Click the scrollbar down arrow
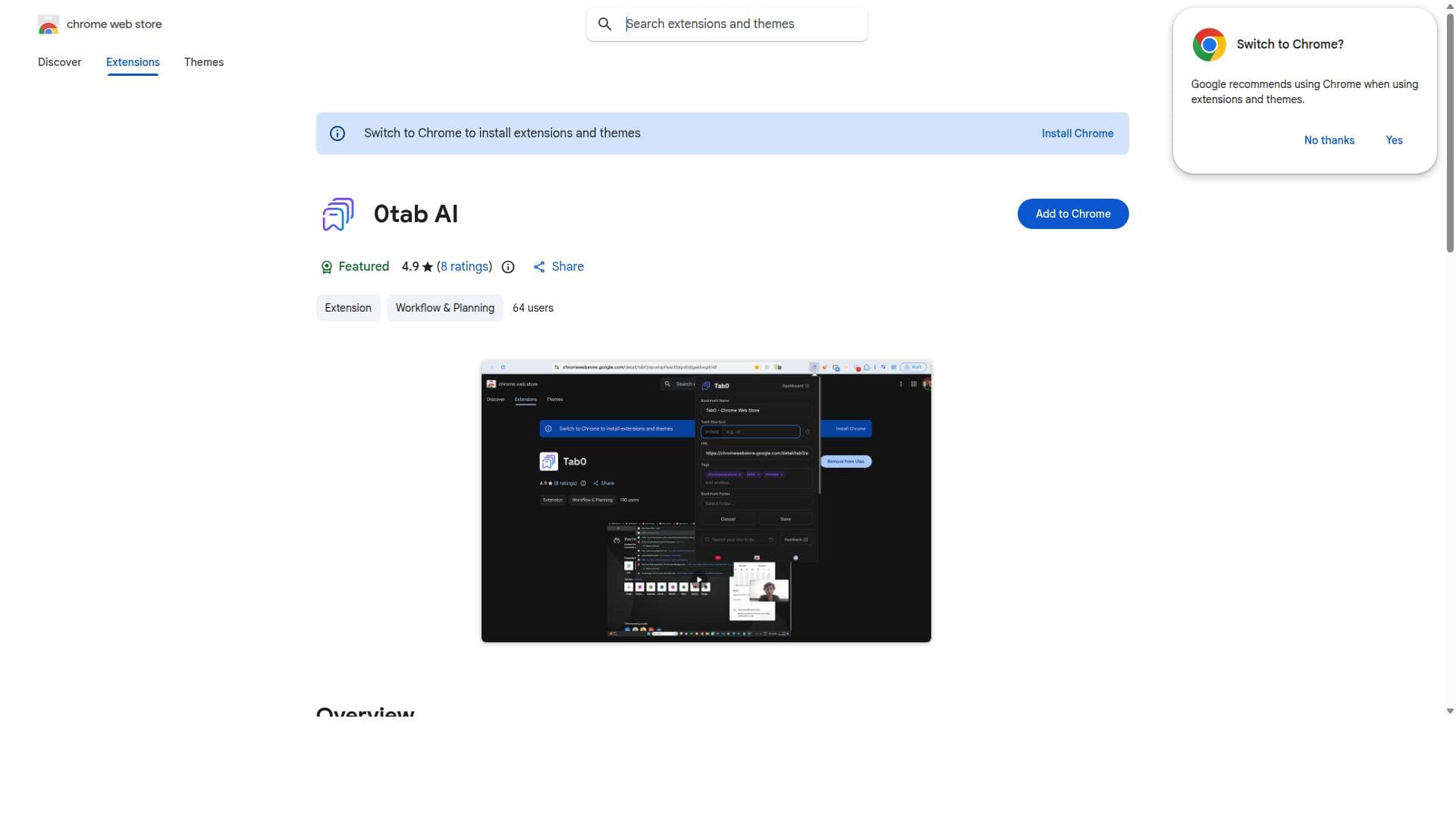 click(1450, 711)
